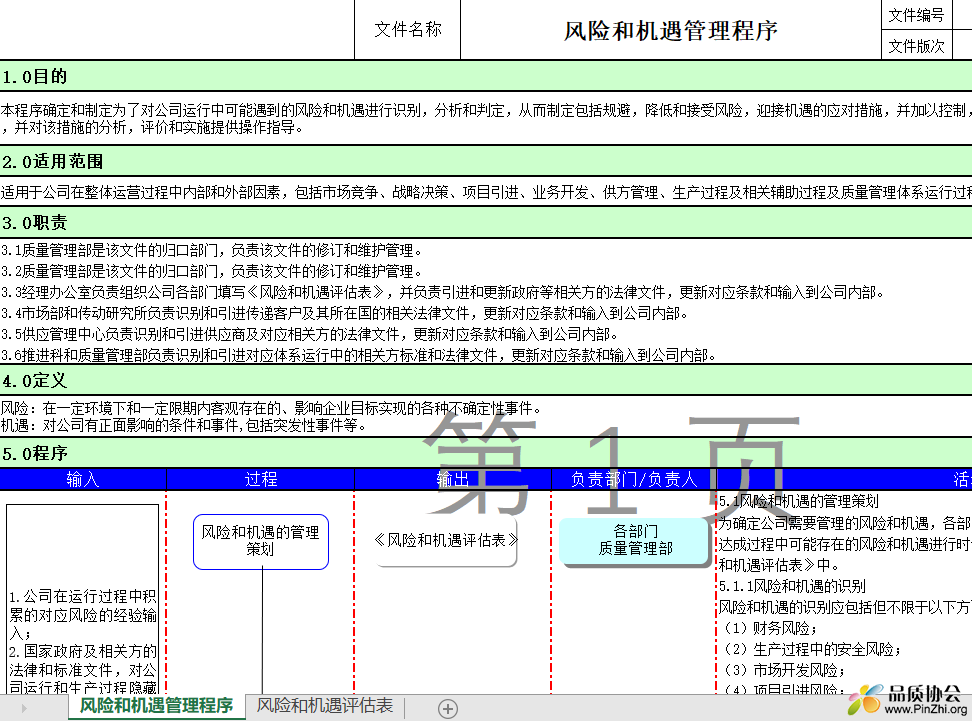
Task: Select the 风险和机遇的管理策划 process box
Action: tap(261, 541)
